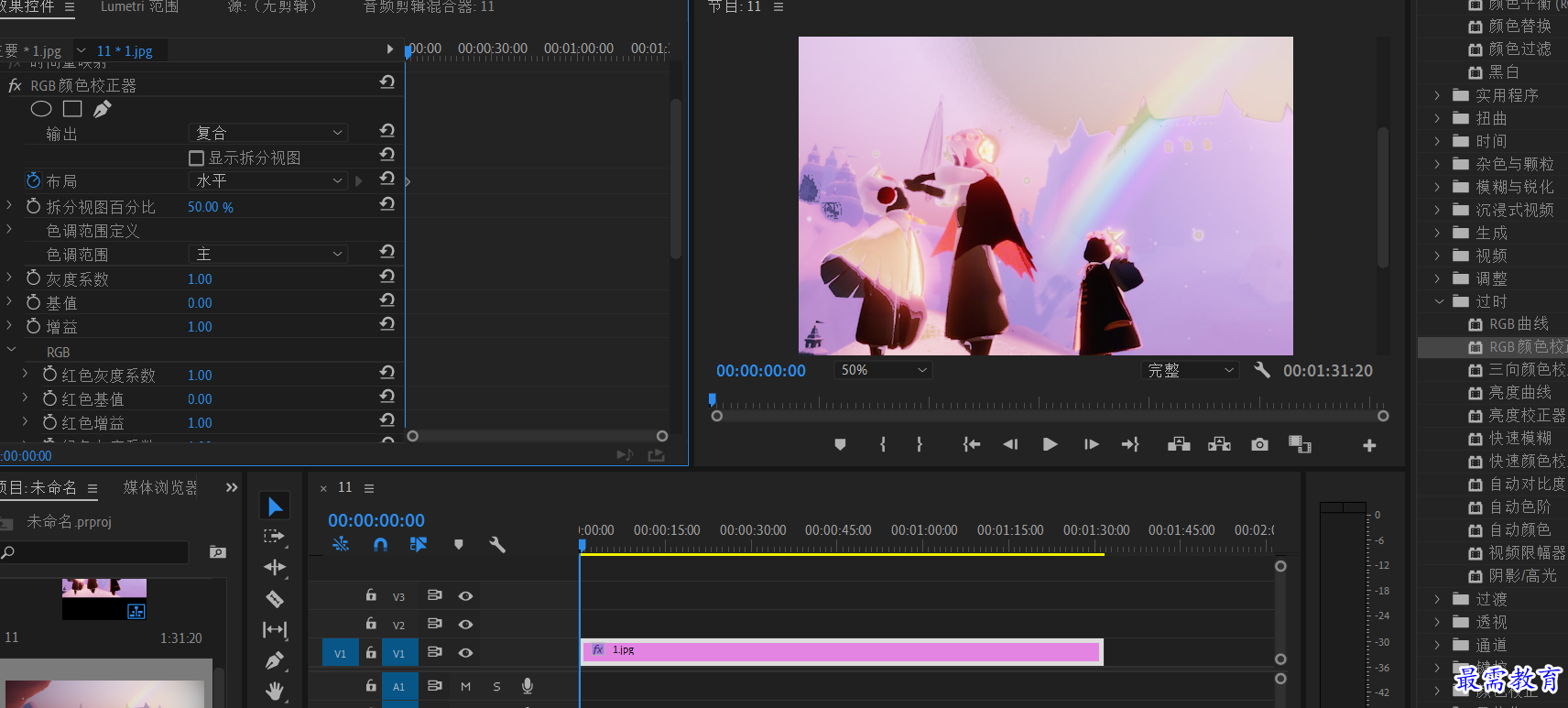Choose the Ripple Edit tool
1568x708 pixels.
[x=275, y=568]
